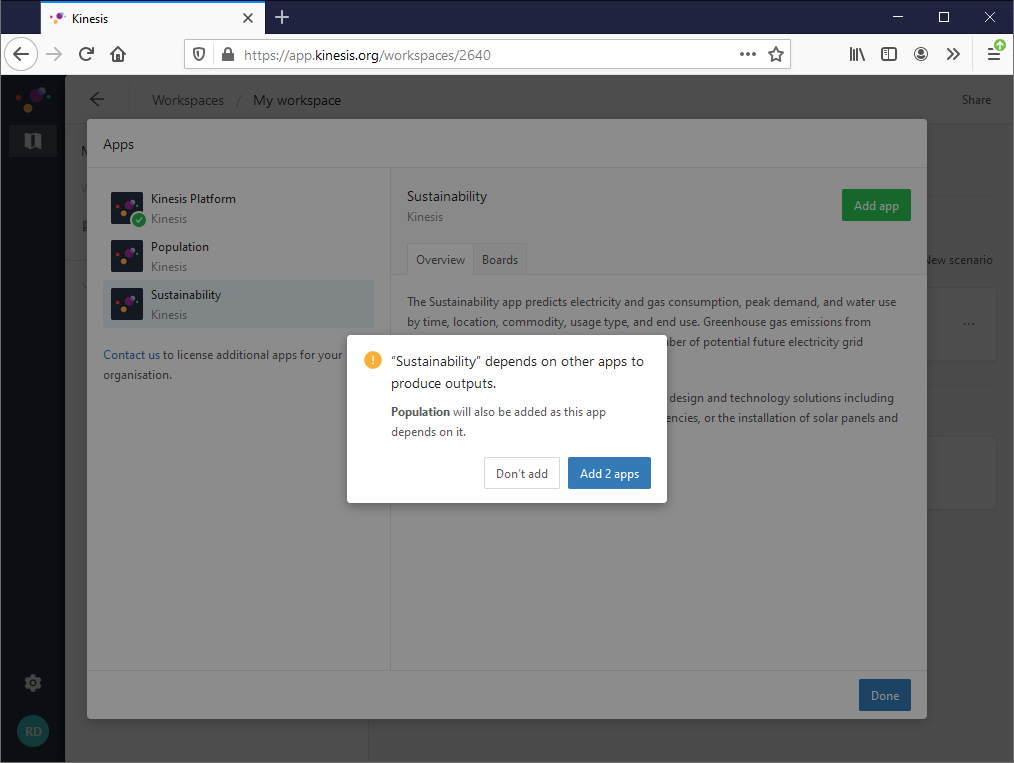
Task: Select the Population app icon
Action: coord(127,256)
